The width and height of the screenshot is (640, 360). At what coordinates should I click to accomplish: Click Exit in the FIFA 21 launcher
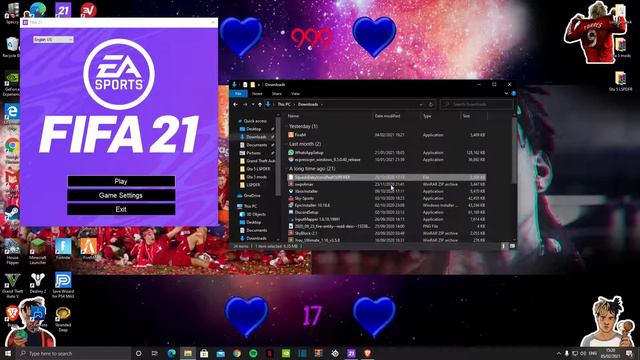click(121, 209)
